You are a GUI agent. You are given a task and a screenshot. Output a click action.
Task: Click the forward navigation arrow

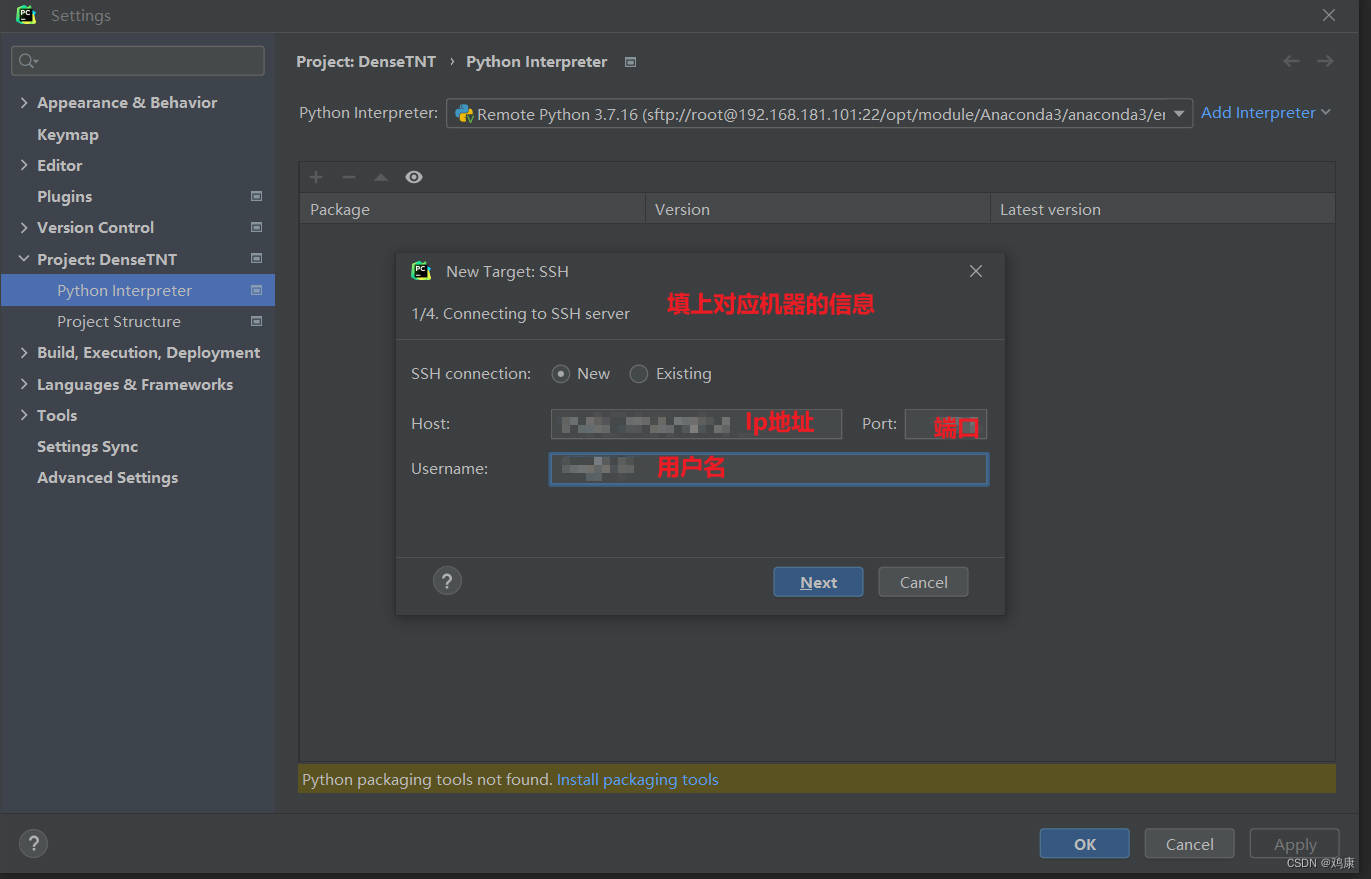coord(1325,61)
